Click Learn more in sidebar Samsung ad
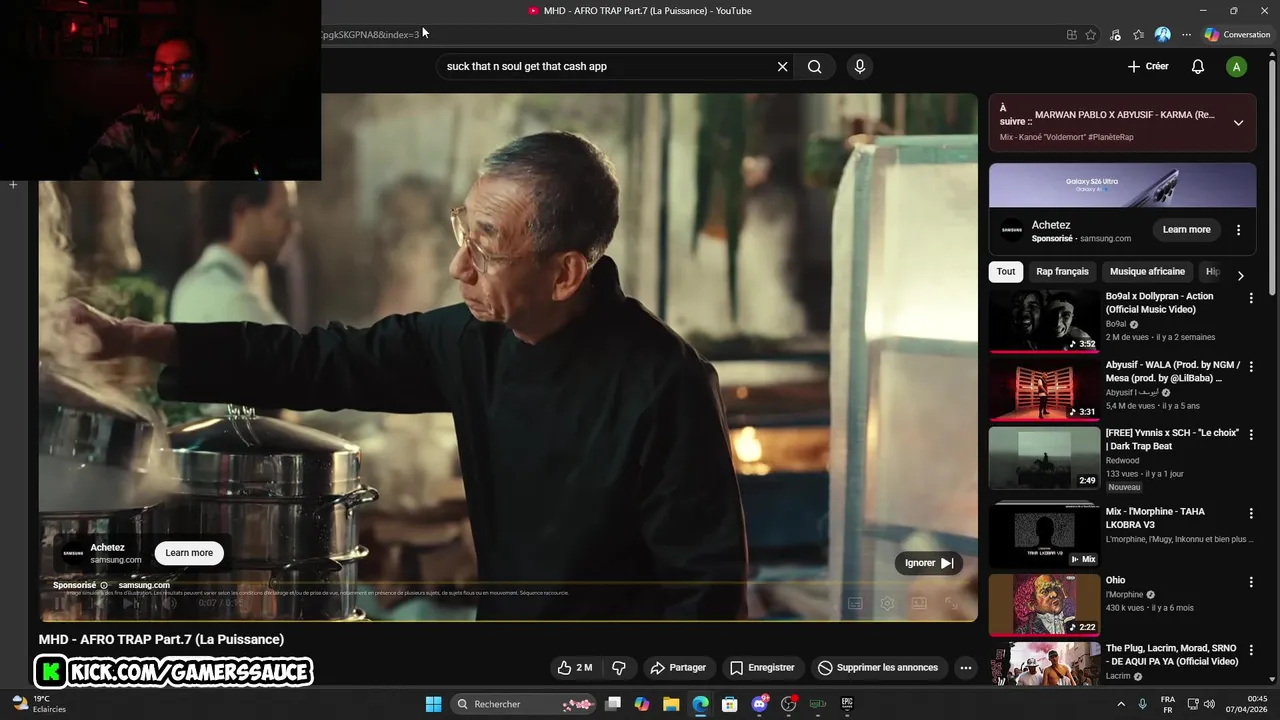 [x=1186, y=230]
